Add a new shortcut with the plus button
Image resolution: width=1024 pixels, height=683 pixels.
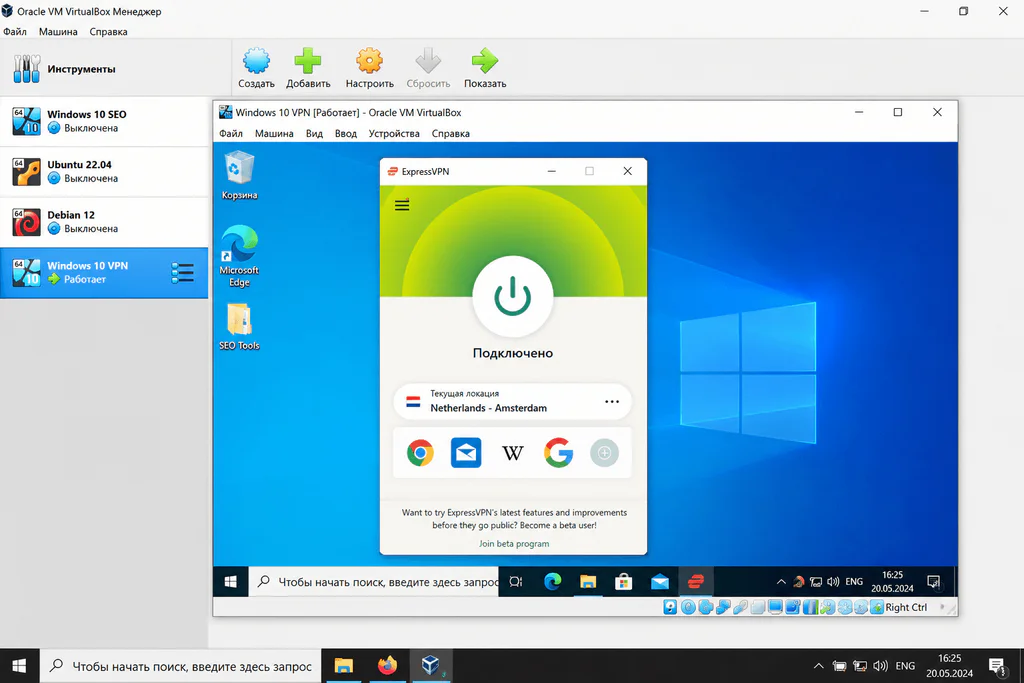click(x=604, y=453)
